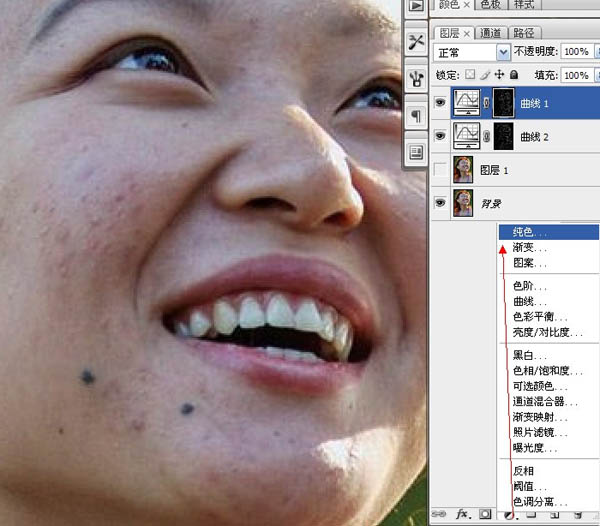Hide the 曲线 2 layer with eye icon

coord(440,135)
